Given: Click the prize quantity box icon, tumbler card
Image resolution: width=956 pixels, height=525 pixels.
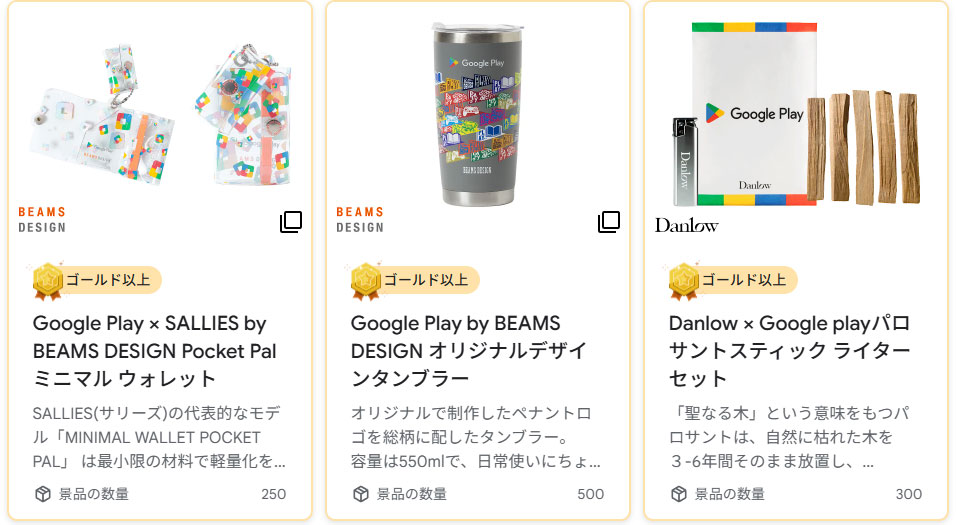Looking at the screenshot, I should point(361,494).
